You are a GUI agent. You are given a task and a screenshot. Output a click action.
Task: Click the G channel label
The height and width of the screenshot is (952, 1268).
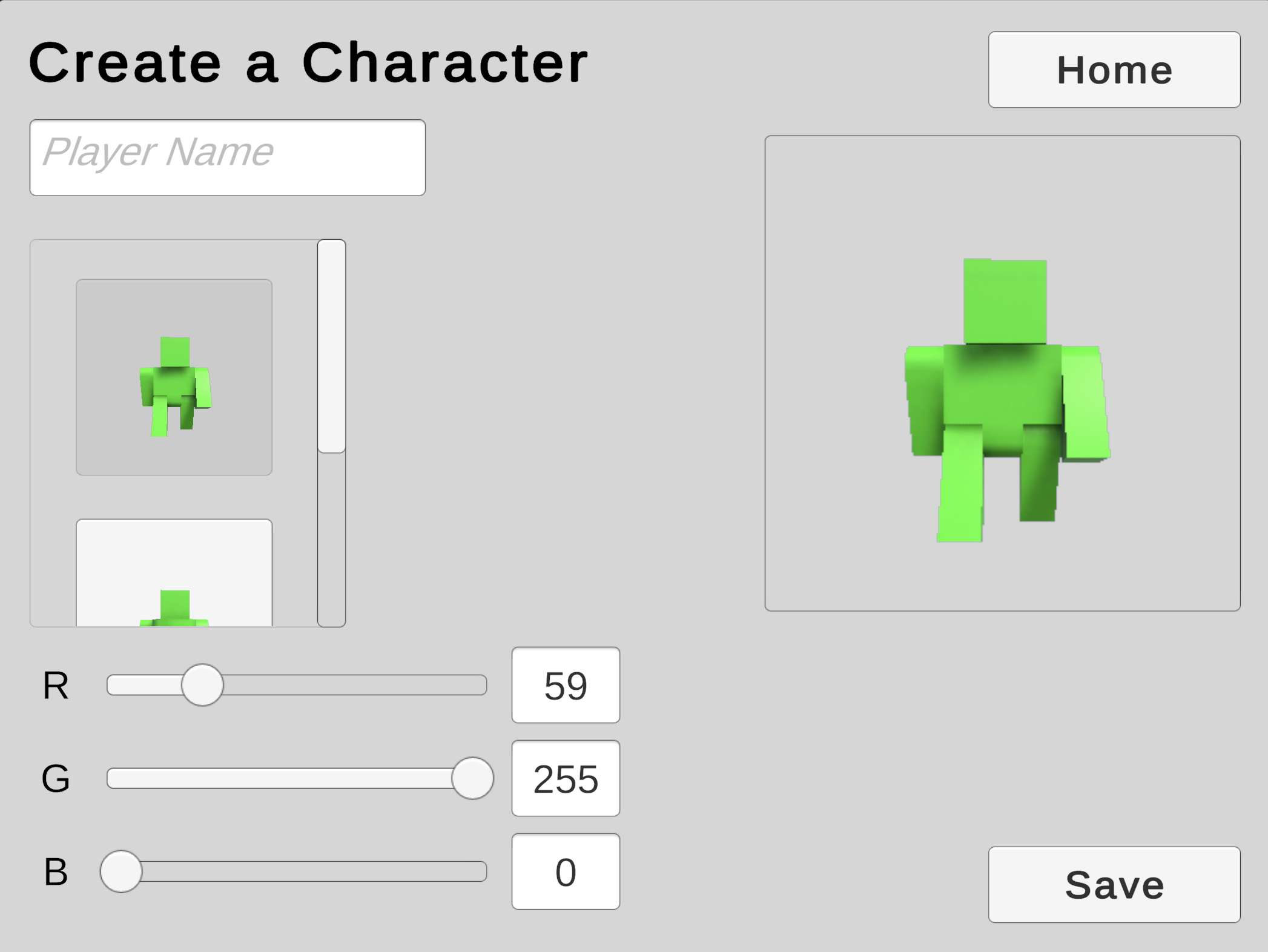(x=56, y=779)
